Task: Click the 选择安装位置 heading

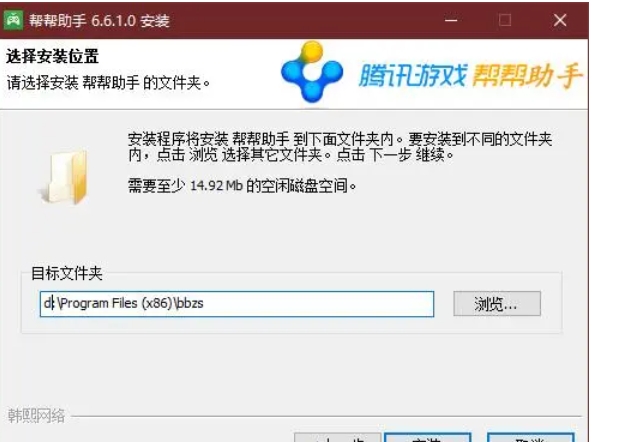Action: pos(52,57)
